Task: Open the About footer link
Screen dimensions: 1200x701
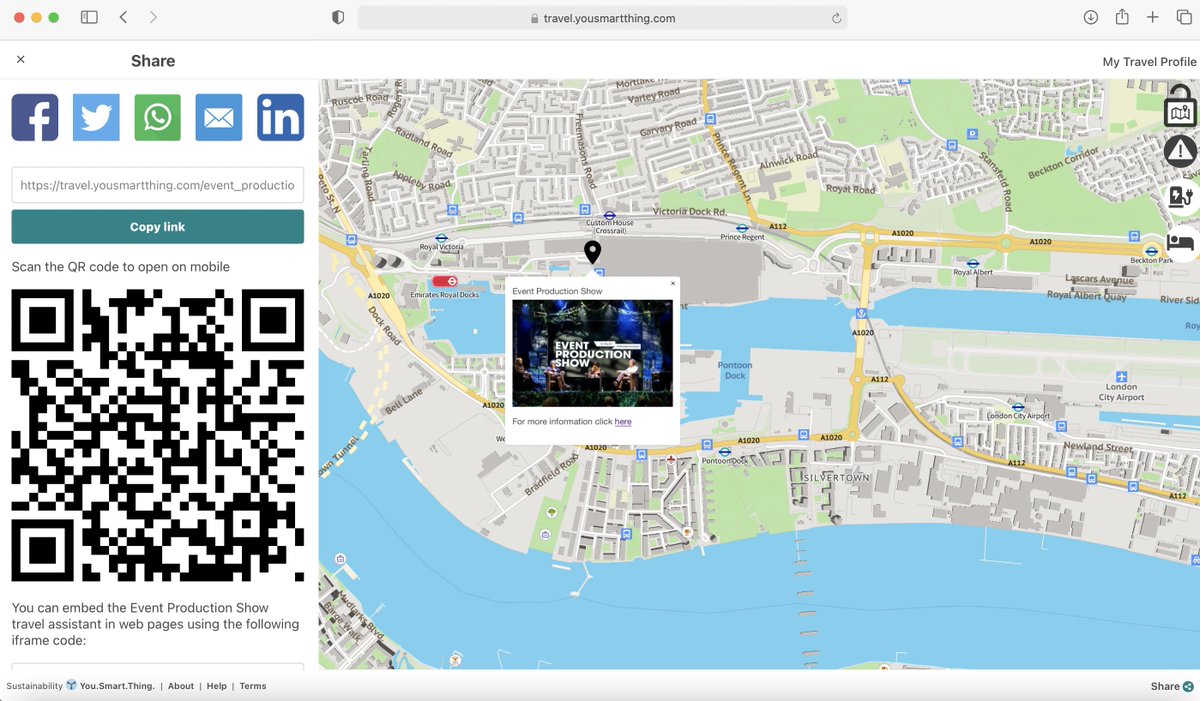Action: (x=181, y=686)
